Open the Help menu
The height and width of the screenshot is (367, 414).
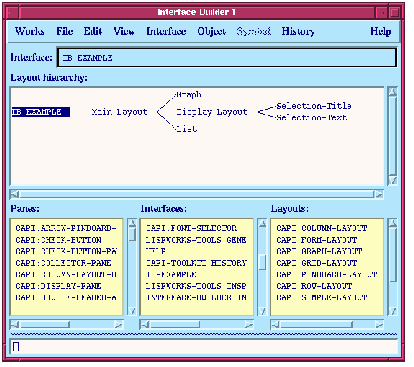click(x=380, y=31)
